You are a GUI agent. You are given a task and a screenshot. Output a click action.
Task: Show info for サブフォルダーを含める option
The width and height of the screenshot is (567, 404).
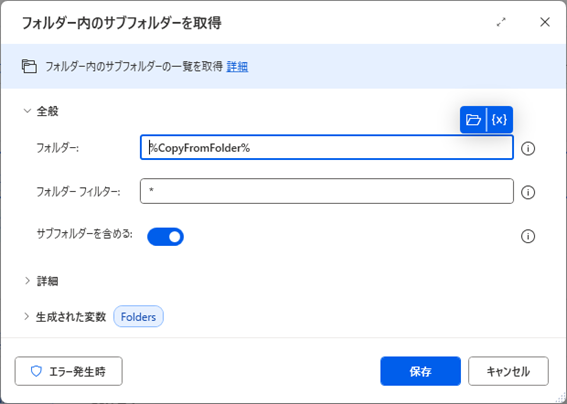528,236
